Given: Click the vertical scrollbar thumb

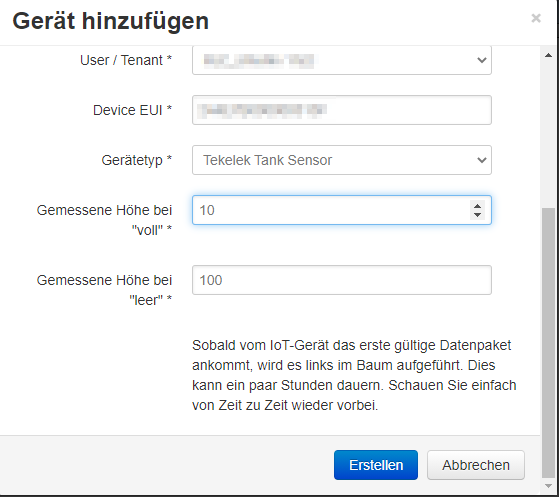Looking at the screenshot, I should click(x=548, y=343).
